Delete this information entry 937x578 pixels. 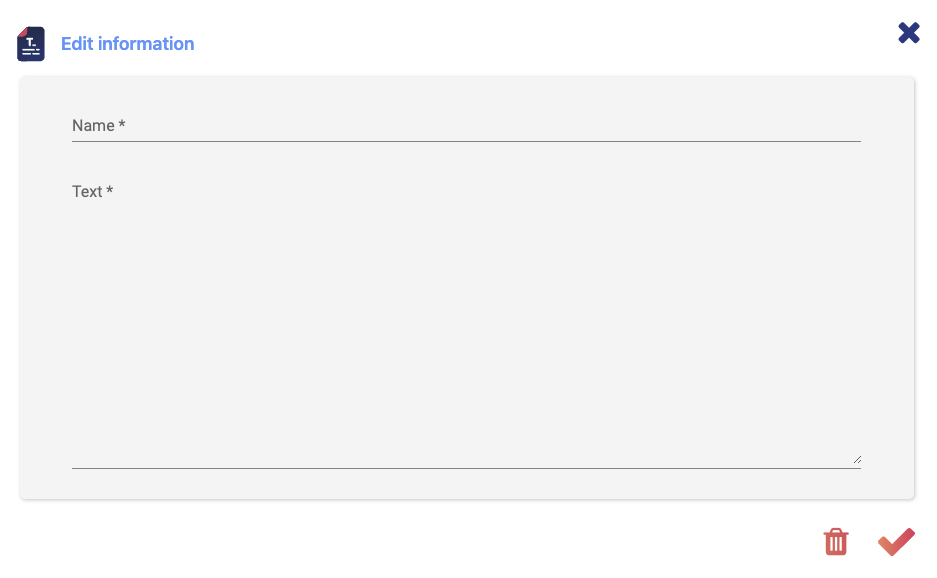pyautogui.click(x=836, y=542)
